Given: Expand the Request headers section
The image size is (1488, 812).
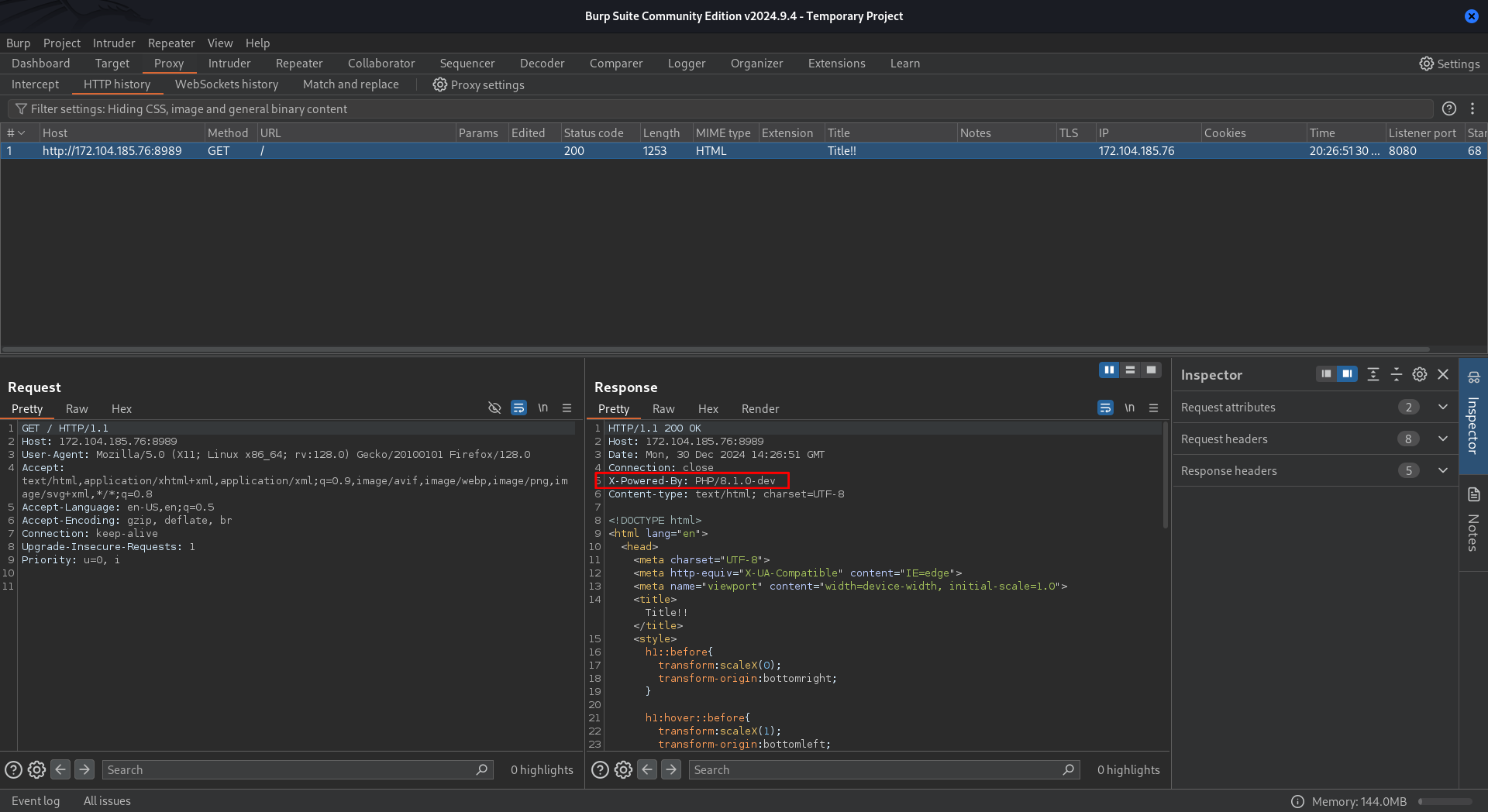Looking at the screenshot, I should 1442,439.
